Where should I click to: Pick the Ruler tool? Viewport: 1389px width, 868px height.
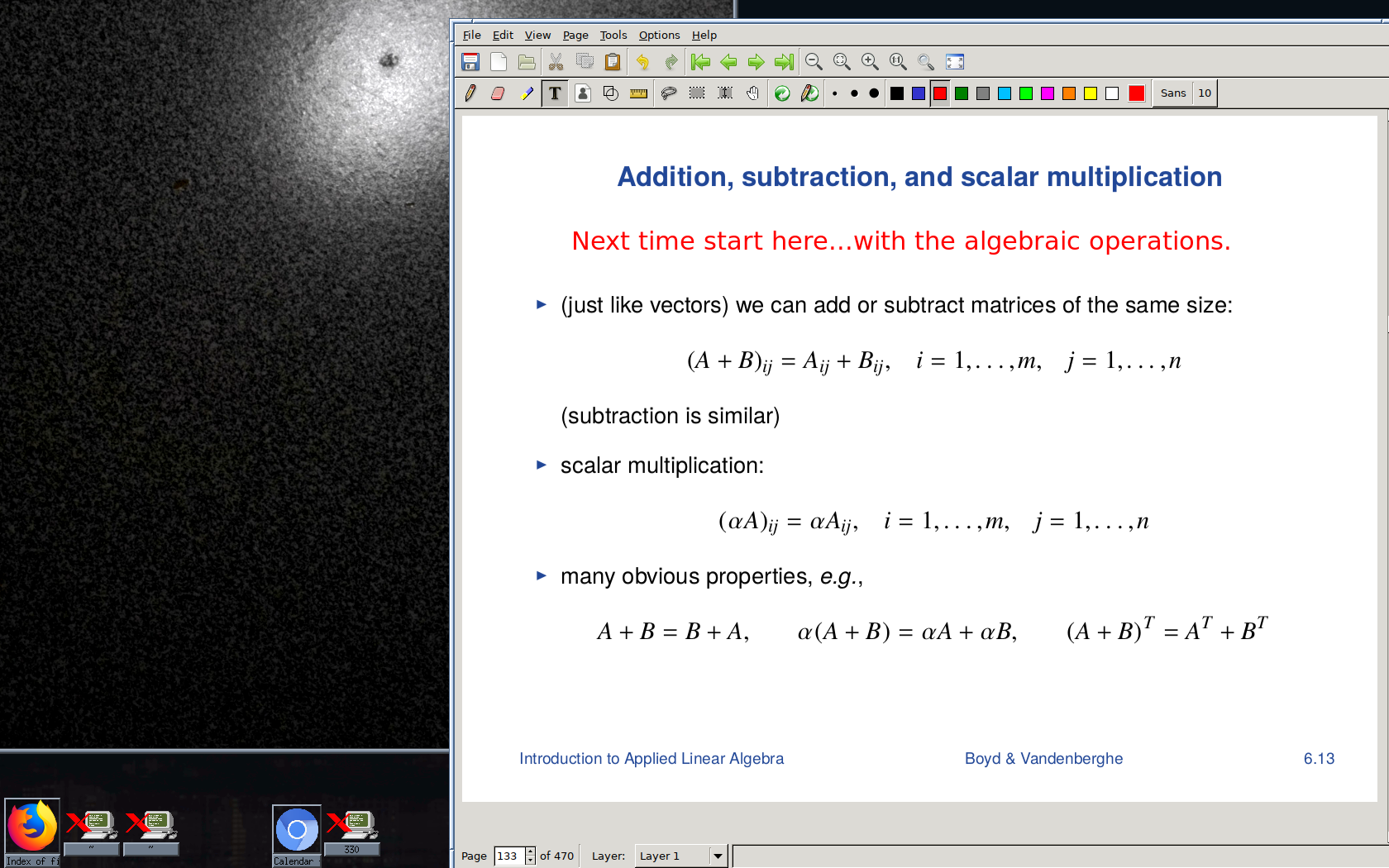[x=638, y=93]
